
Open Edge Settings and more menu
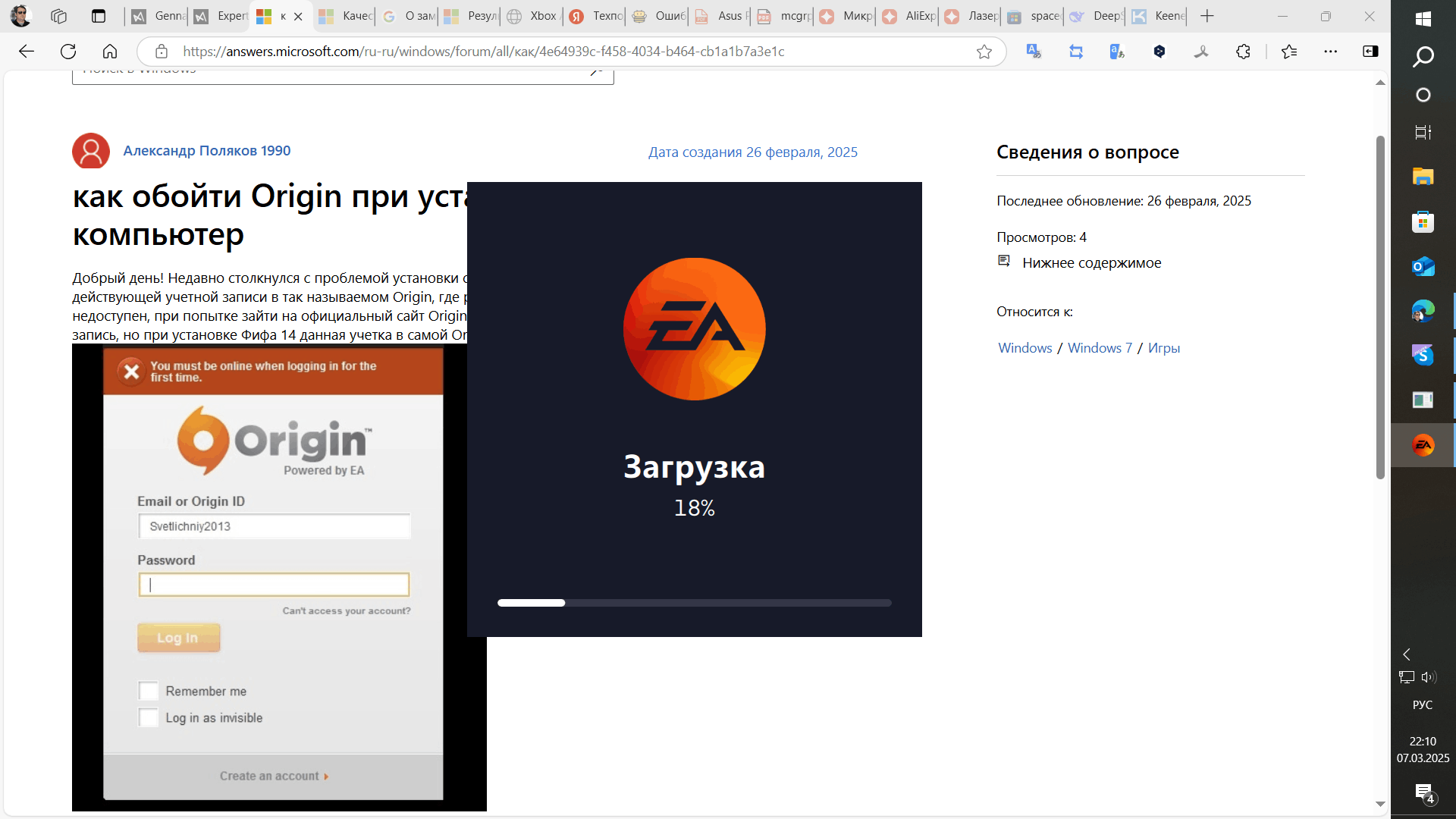(x=1331, y=52)
